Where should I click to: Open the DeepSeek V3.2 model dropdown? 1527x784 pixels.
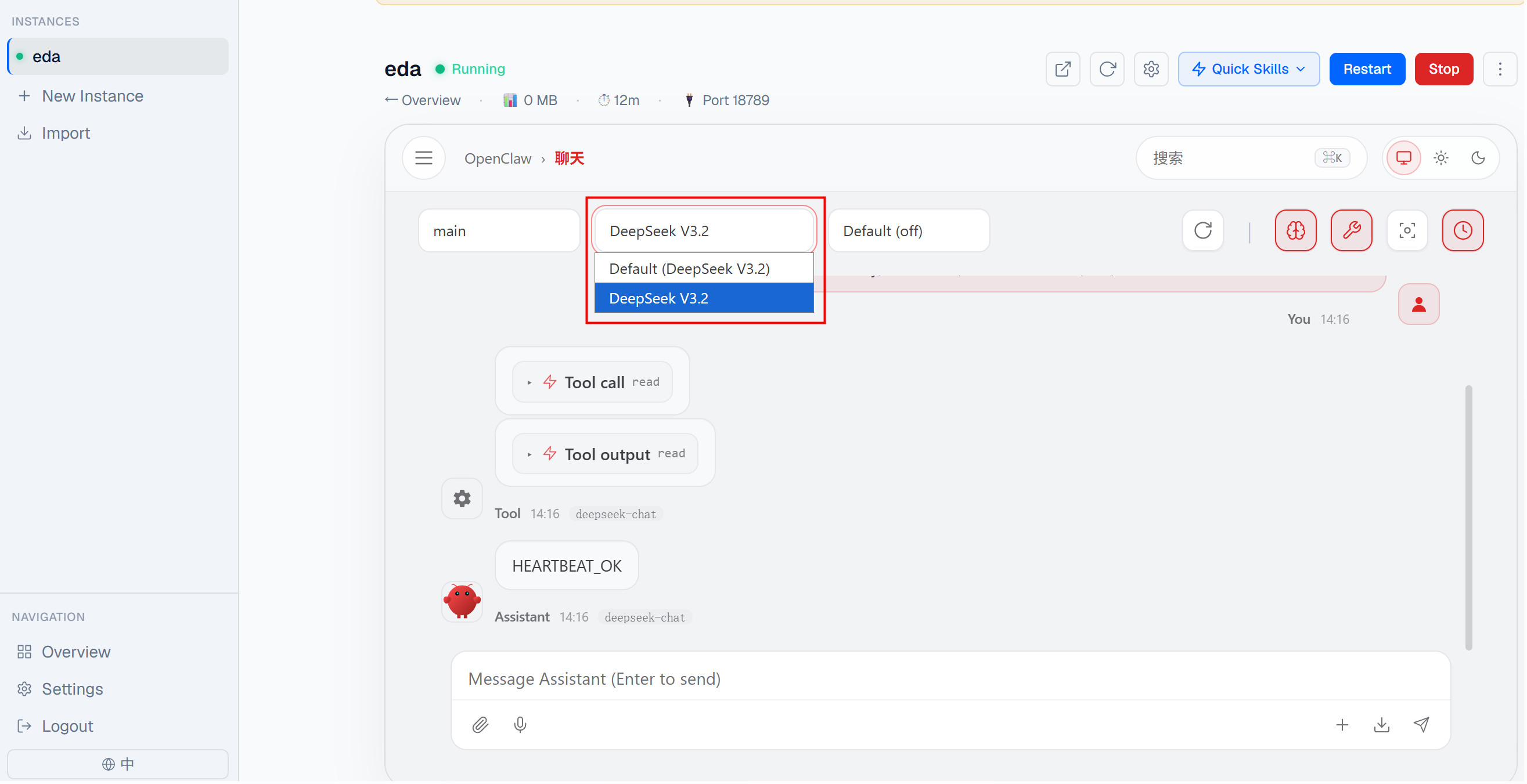(704, 231)
